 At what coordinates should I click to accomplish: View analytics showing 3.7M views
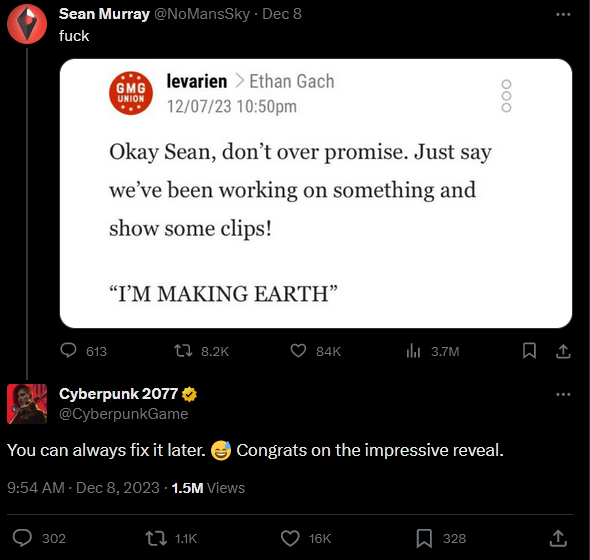tap(413, 351)
